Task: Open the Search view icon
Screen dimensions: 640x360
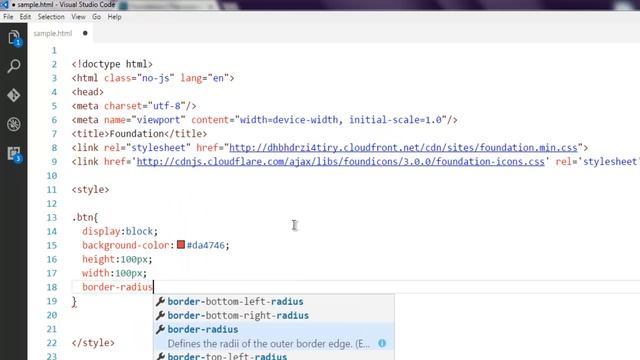Action: [13, 66]
